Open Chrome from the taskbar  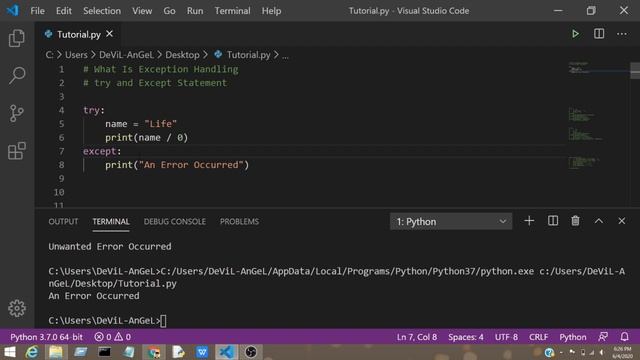coord(153,352)
